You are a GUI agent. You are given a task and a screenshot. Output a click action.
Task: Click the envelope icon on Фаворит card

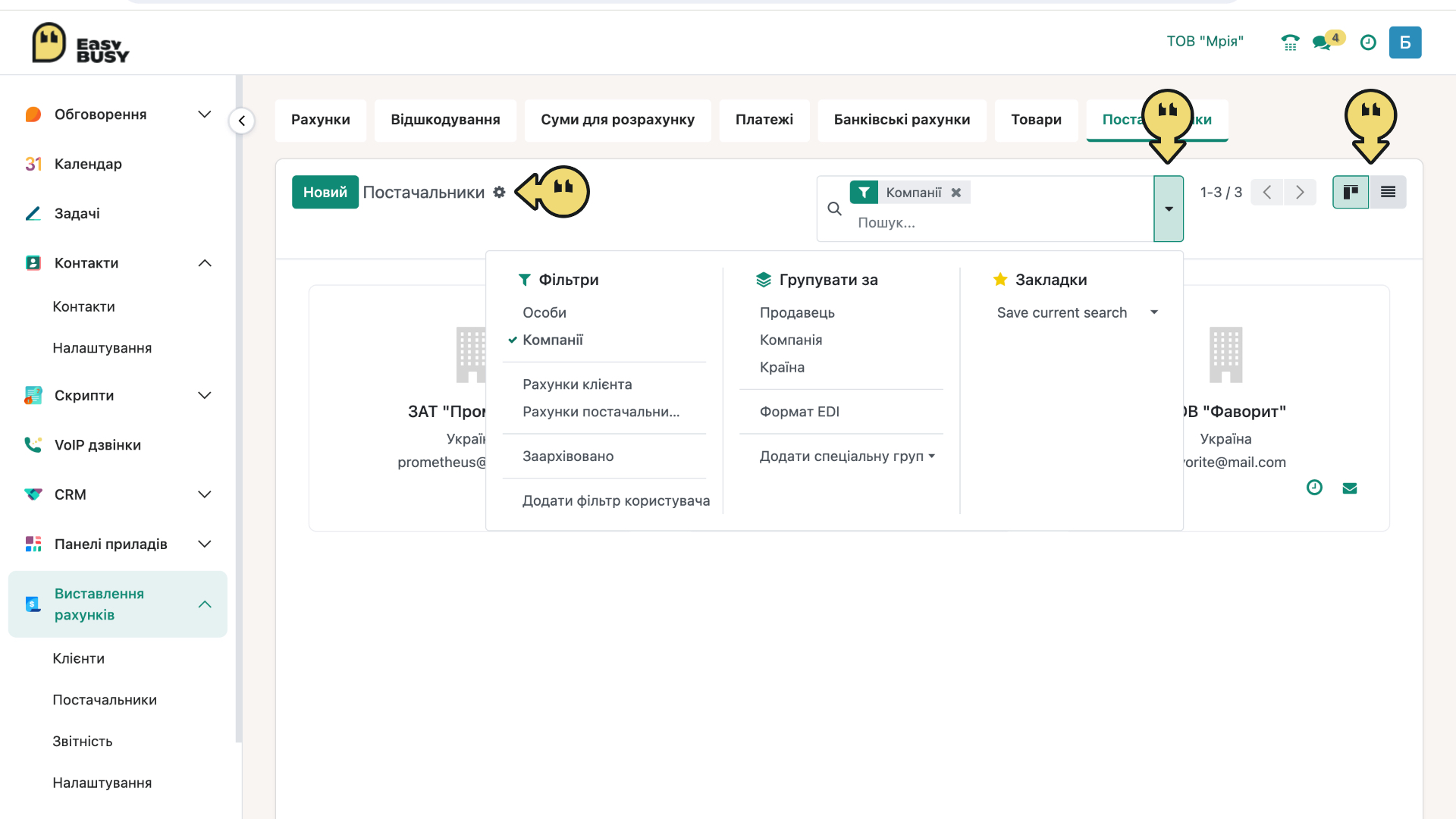(1349, 488)
